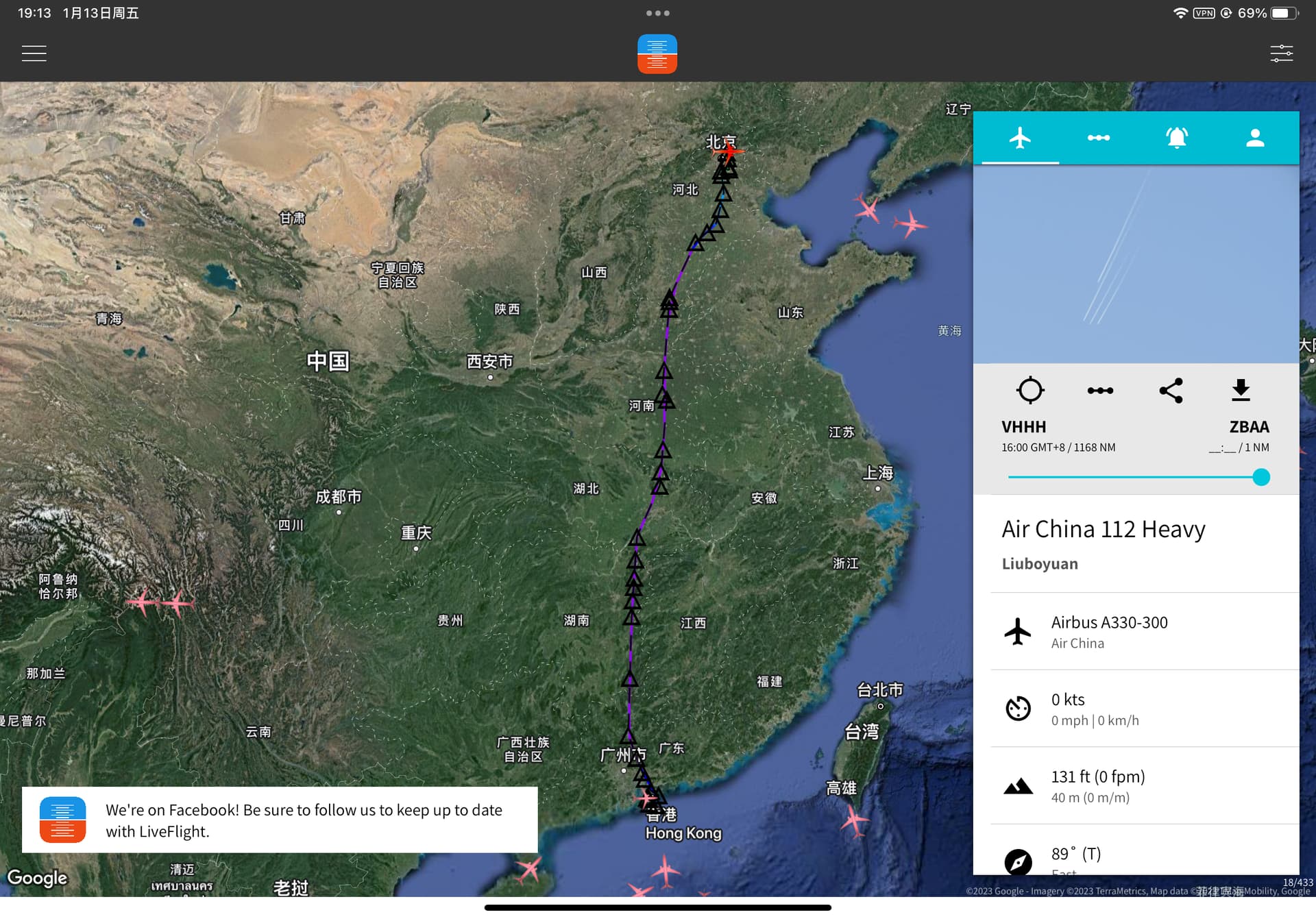This screenshot has height=919, width=1316.
Task: Click the flight progress slider handle
Action: pyautogui.click(x=1260, y=477)
